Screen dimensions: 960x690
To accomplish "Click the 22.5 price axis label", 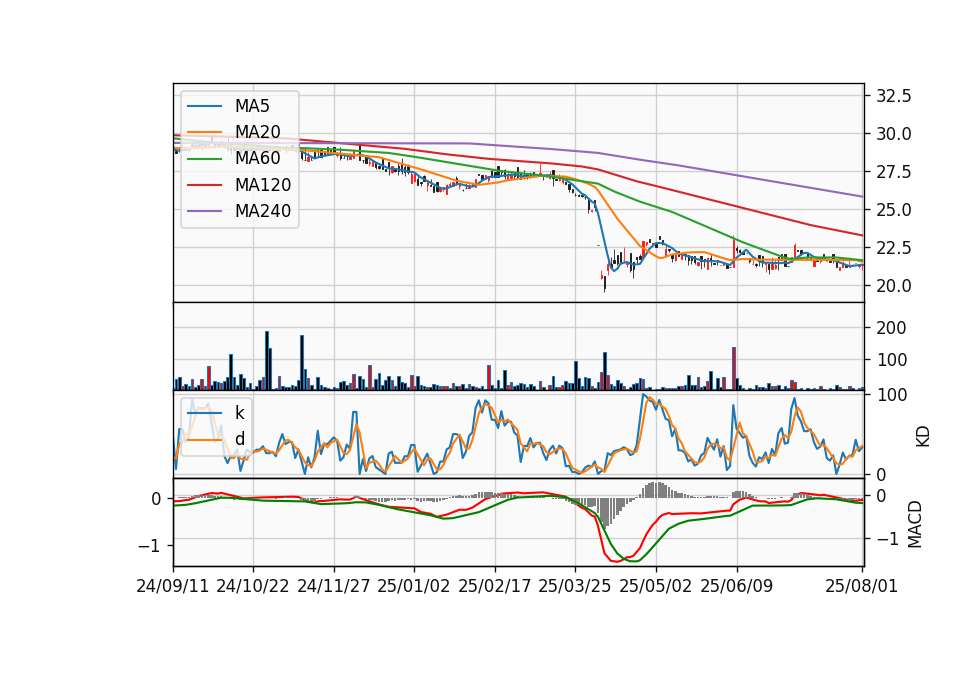I will click(894, 248).
